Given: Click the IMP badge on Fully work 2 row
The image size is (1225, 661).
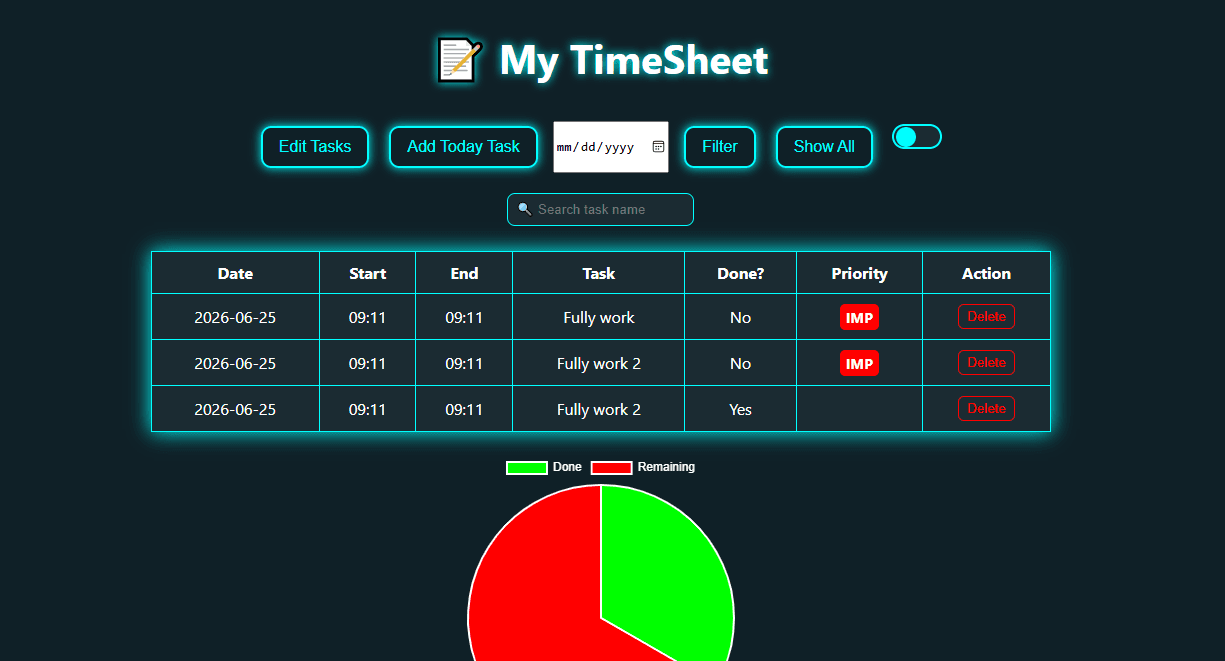Looking at the screenshot, I should coord(859,363).
